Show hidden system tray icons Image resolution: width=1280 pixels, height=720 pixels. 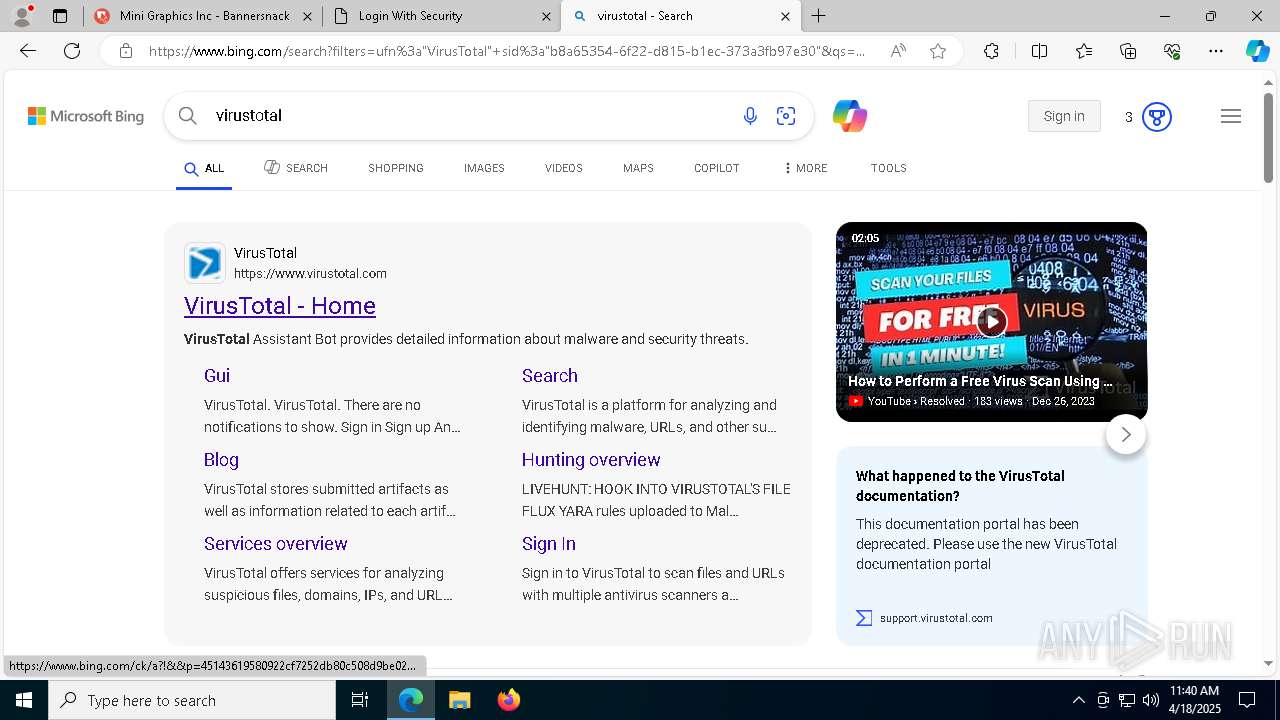tap(1078, 700)
